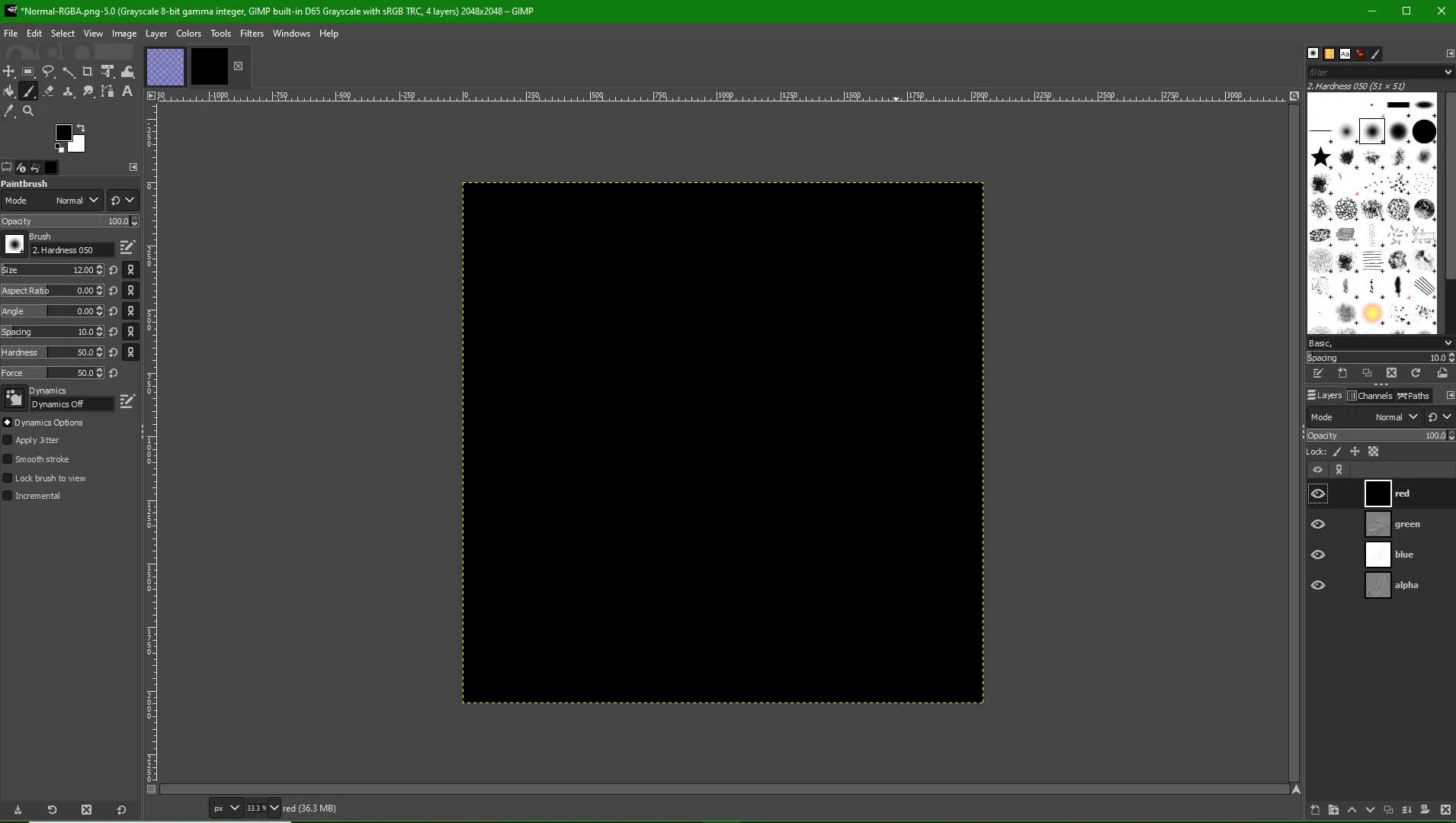Viewport: 1456px width, 823px height.
Task: Open the Filters menu
Action: click(x=251, y=34)
